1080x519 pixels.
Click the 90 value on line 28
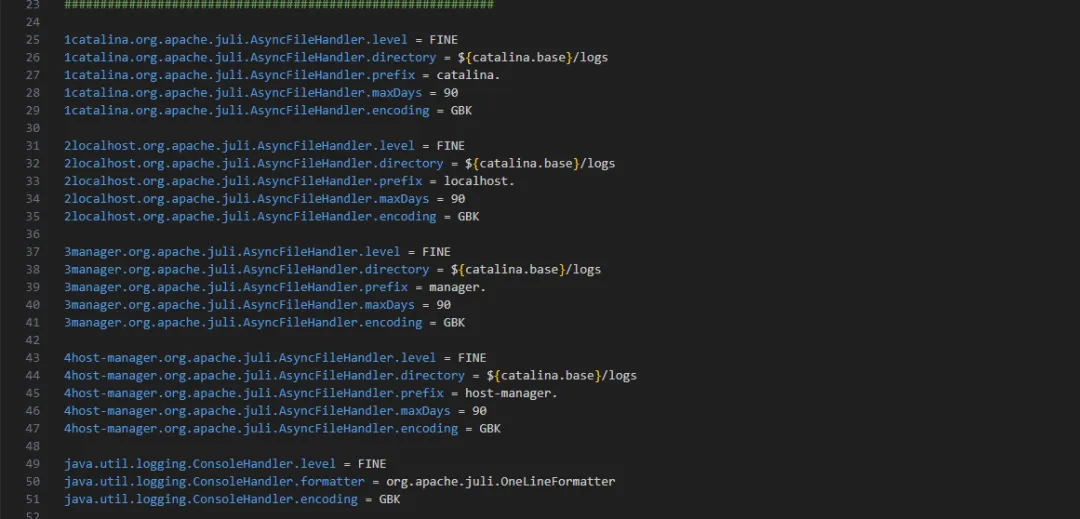click(x=450, y=93)
